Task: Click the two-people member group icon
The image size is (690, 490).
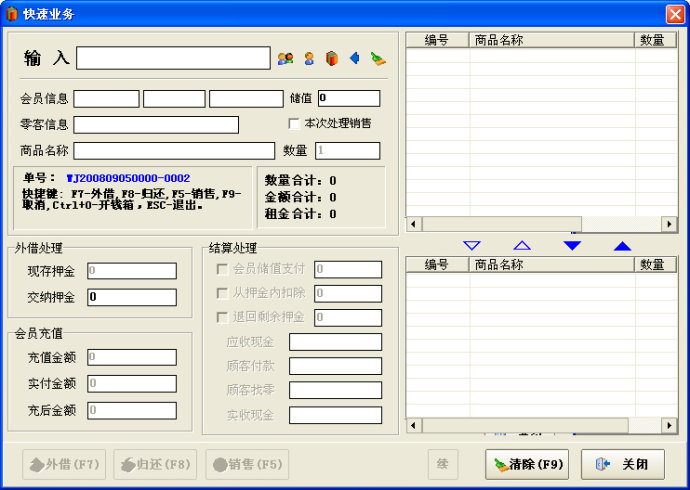Action: pos(285,59)
